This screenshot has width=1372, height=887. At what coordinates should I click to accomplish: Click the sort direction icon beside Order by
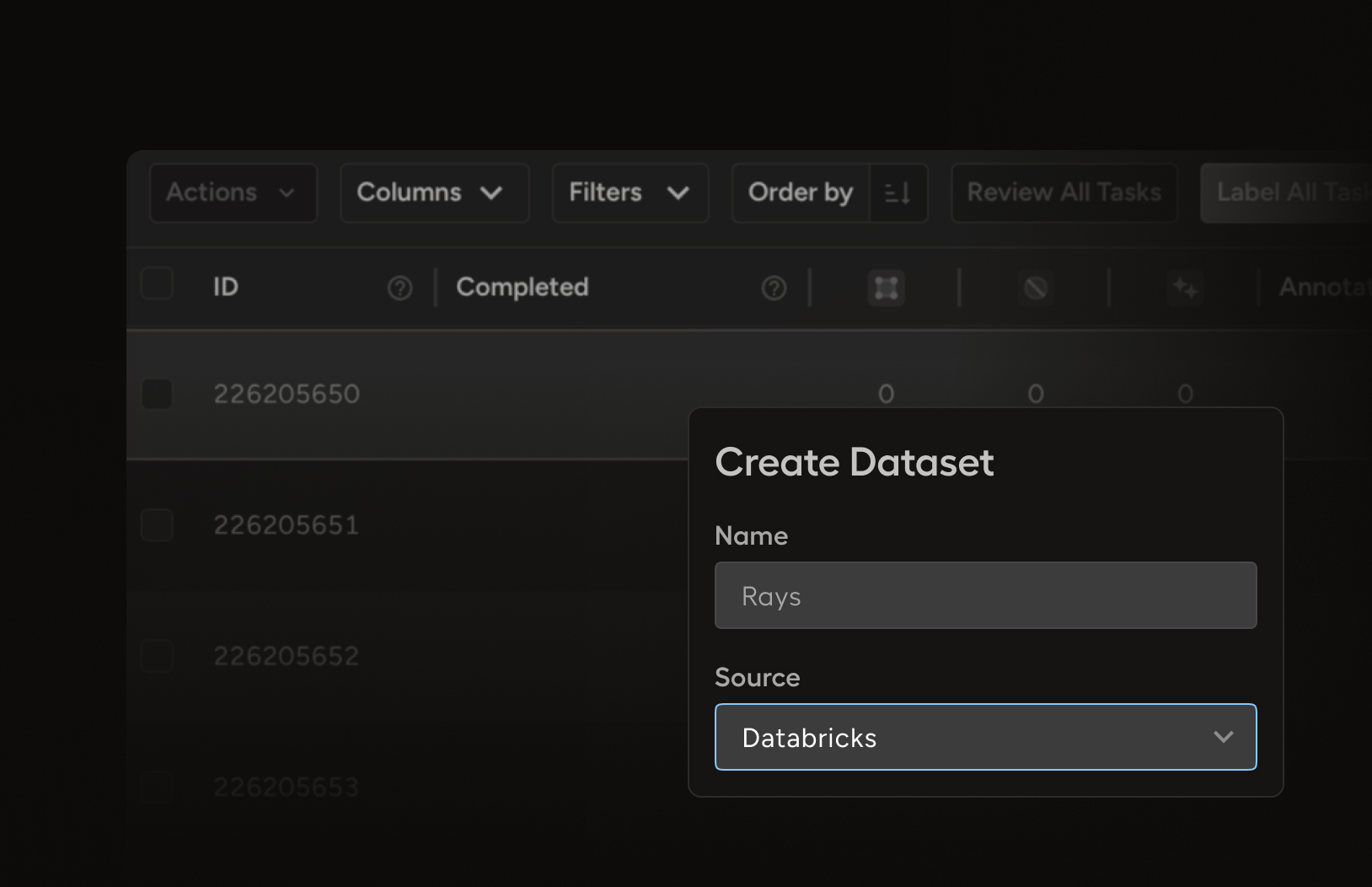[x=898, y=193]
